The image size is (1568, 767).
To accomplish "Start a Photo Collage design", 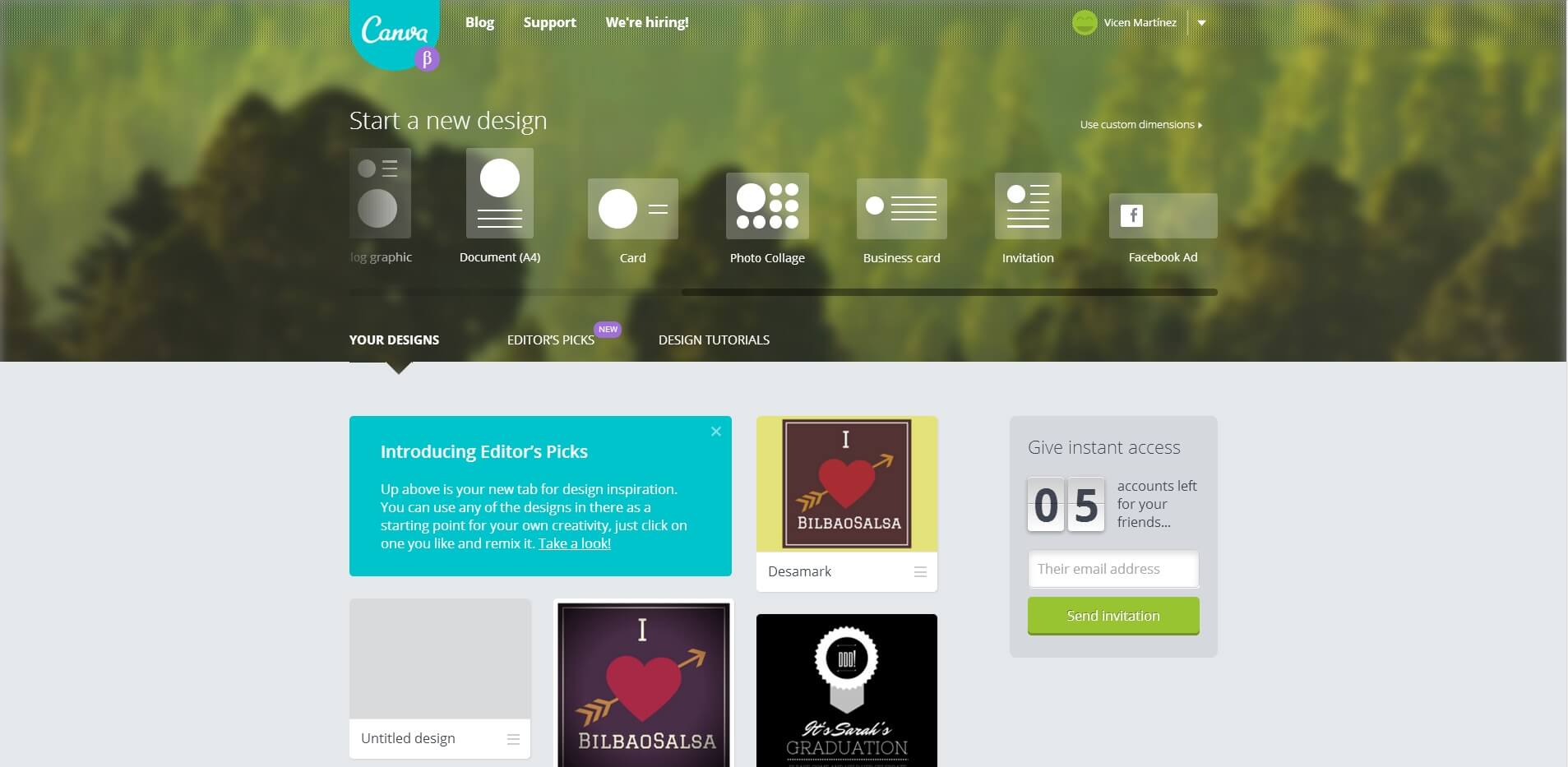I will click(x=767, y=206).
